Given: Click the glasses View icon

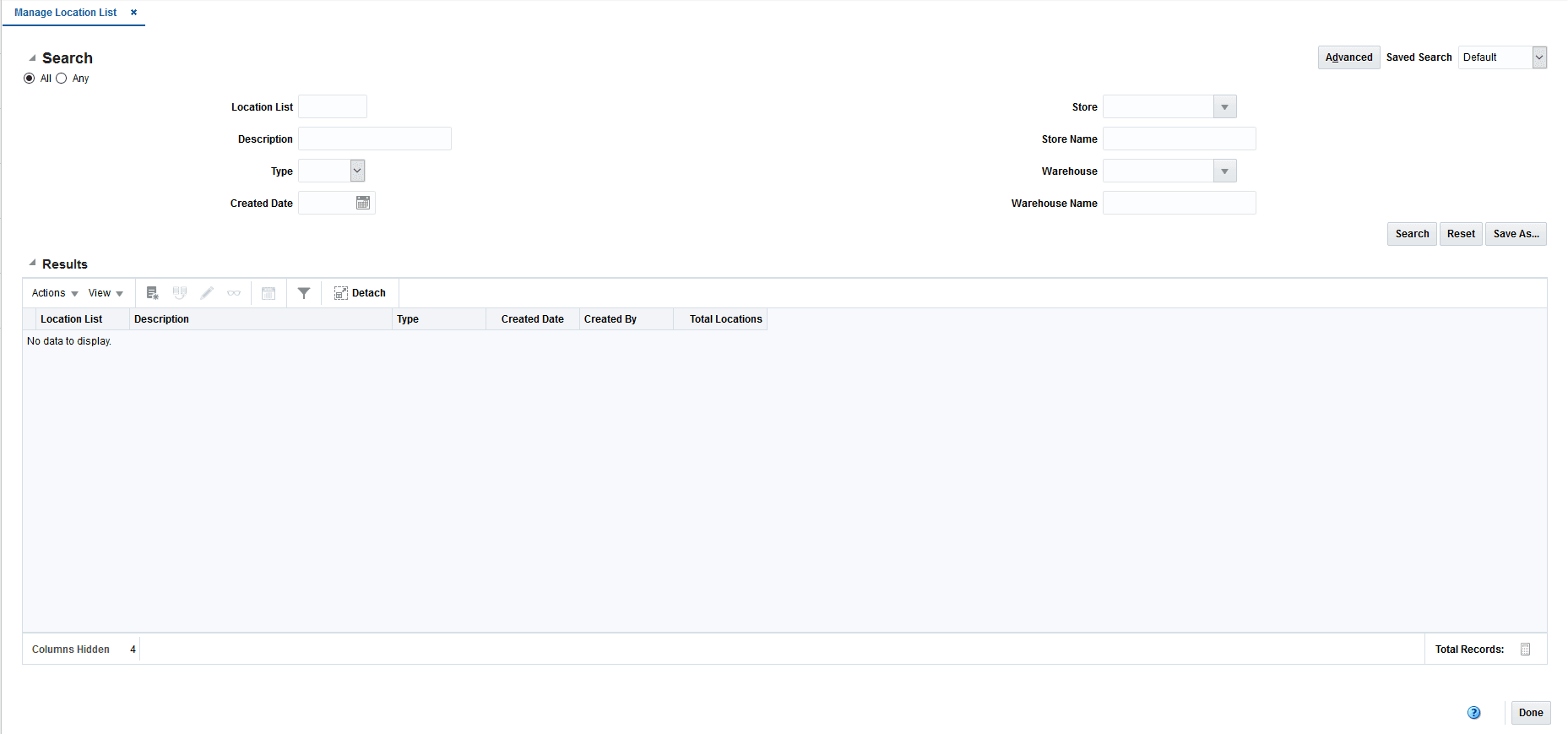Looking at the screenshot, I should coord(234,293).
